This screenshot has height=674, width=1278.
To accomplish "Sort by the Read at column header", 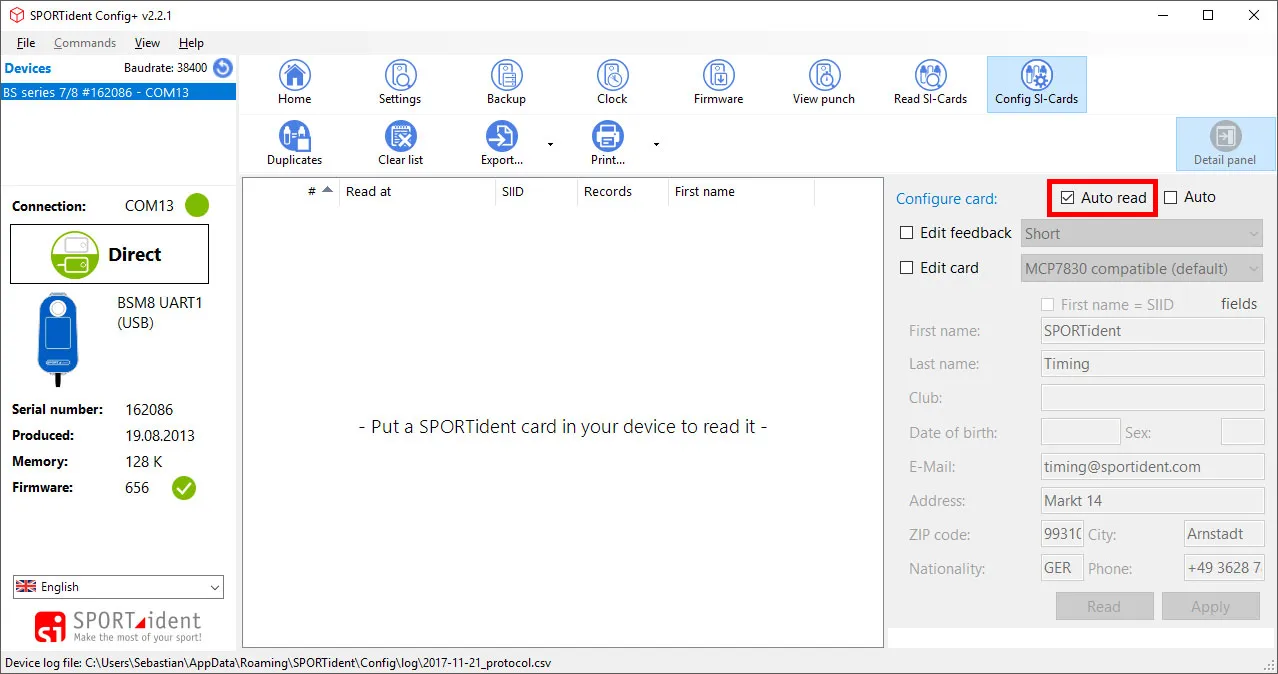I will pos(417,191).
